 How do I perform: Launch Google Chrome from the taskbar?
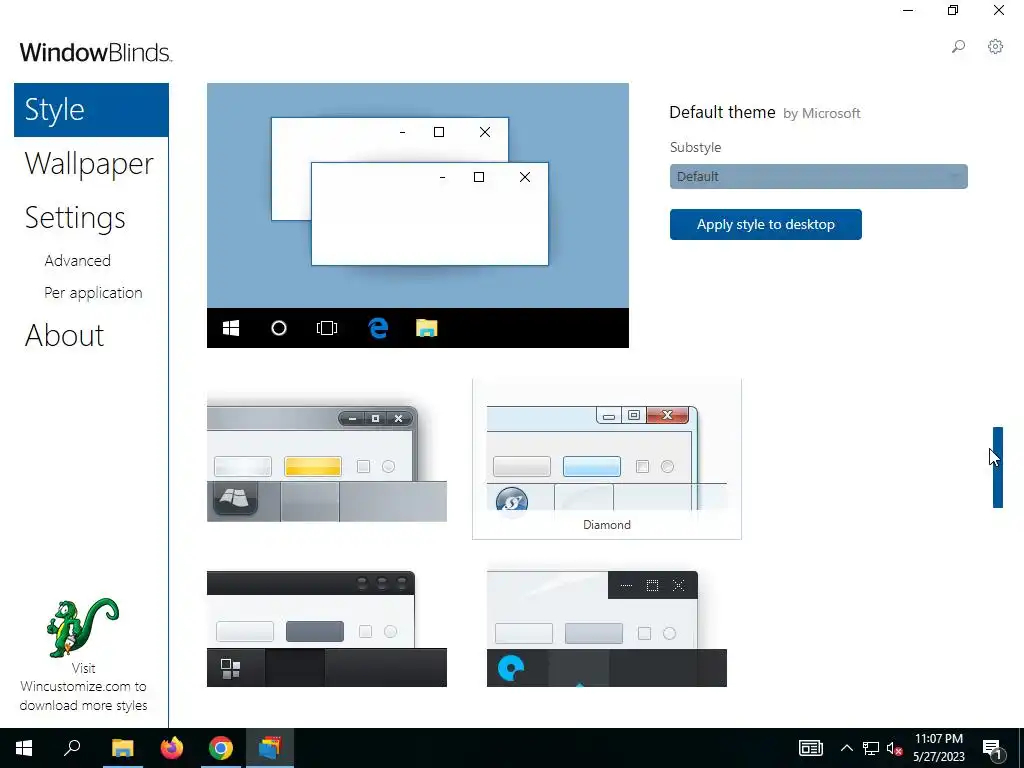click(x=221, y=748)
